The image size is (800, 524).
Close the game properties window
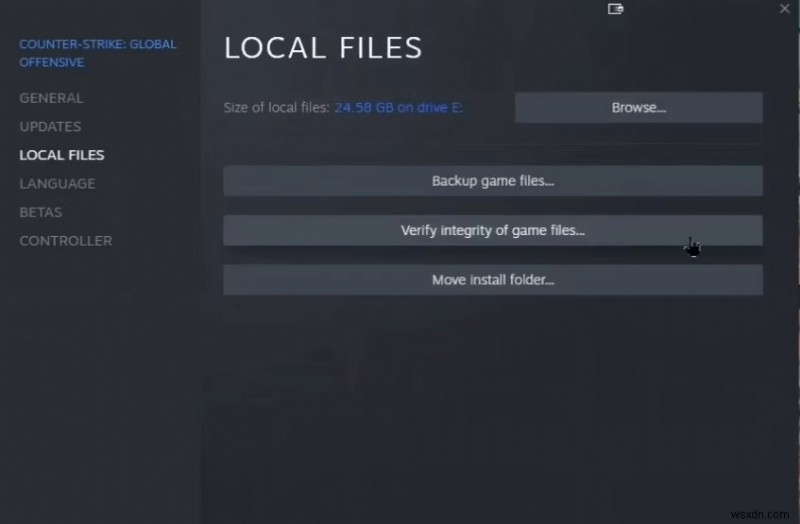(x=784, y=9)
